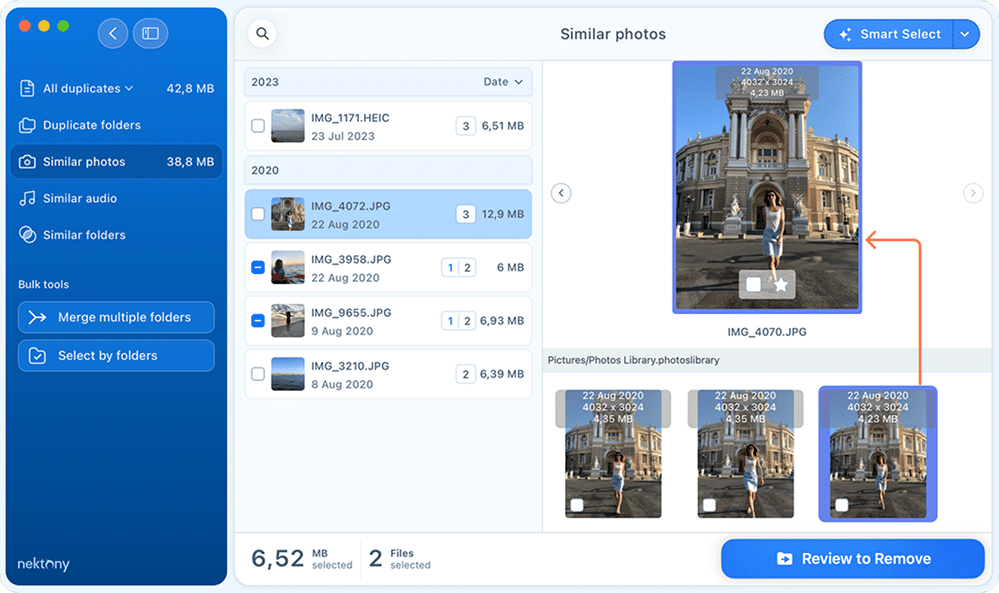Select the IMG_9655.JPG row thumbnail
This screenshot has width=999, height=593.
pos(287,320)
